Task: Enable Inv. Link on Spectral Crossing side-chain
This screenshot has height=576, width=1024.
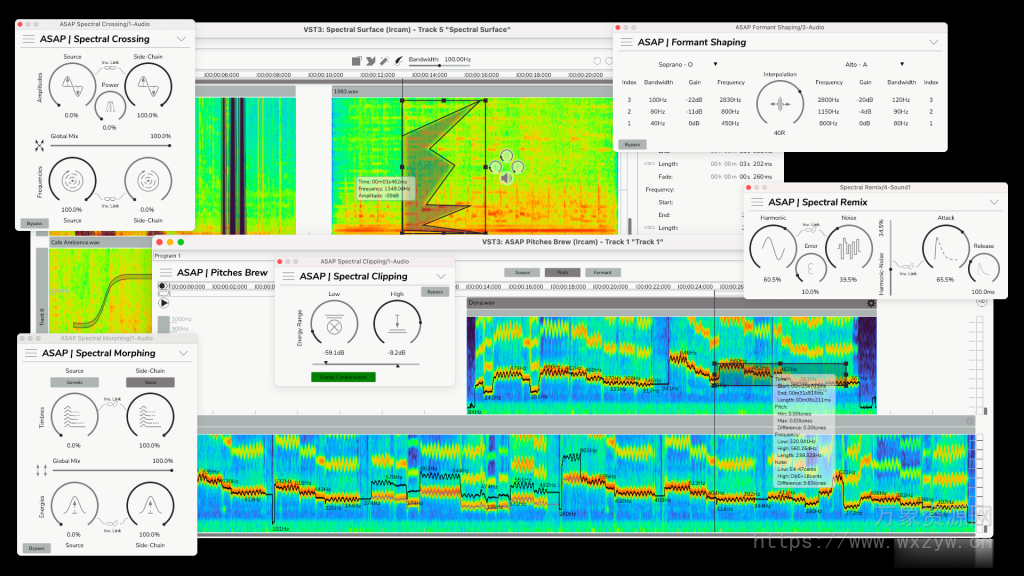Action: coord(110,68)
